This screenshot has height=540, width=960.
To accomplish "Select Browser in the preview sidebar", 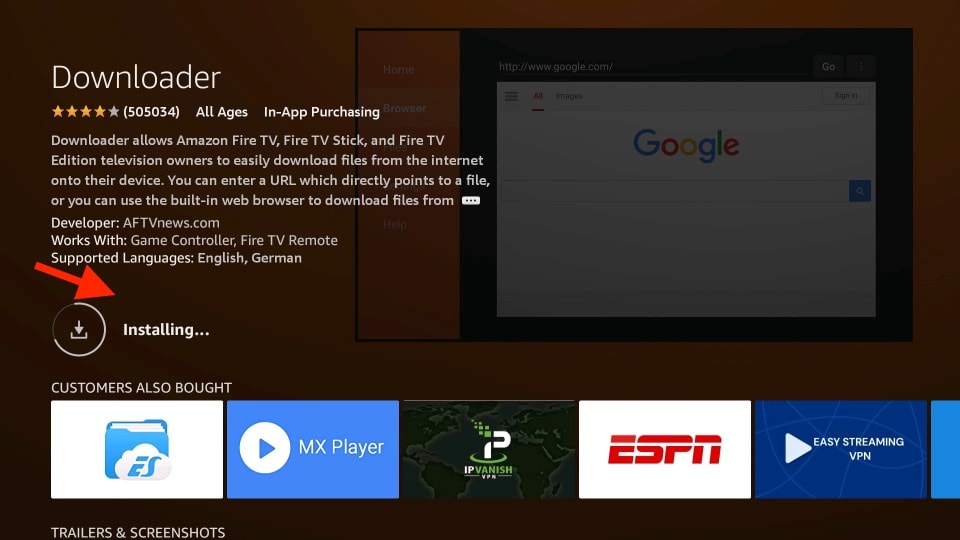I will 404,108.
